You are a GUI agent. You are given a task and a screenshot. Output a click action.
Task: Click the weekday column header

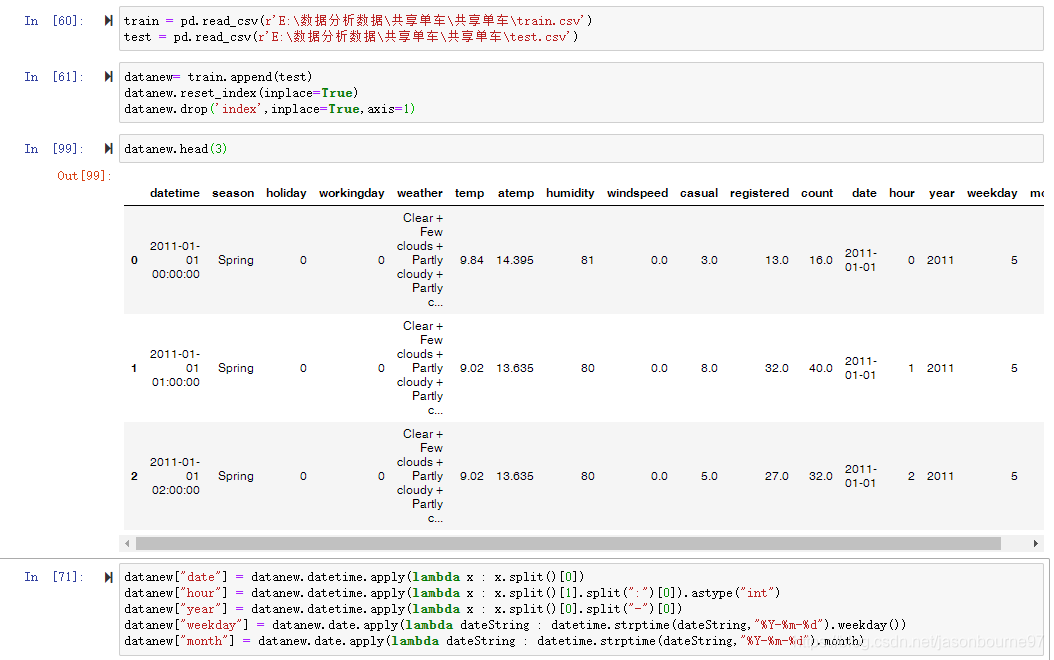coord(992,193)
